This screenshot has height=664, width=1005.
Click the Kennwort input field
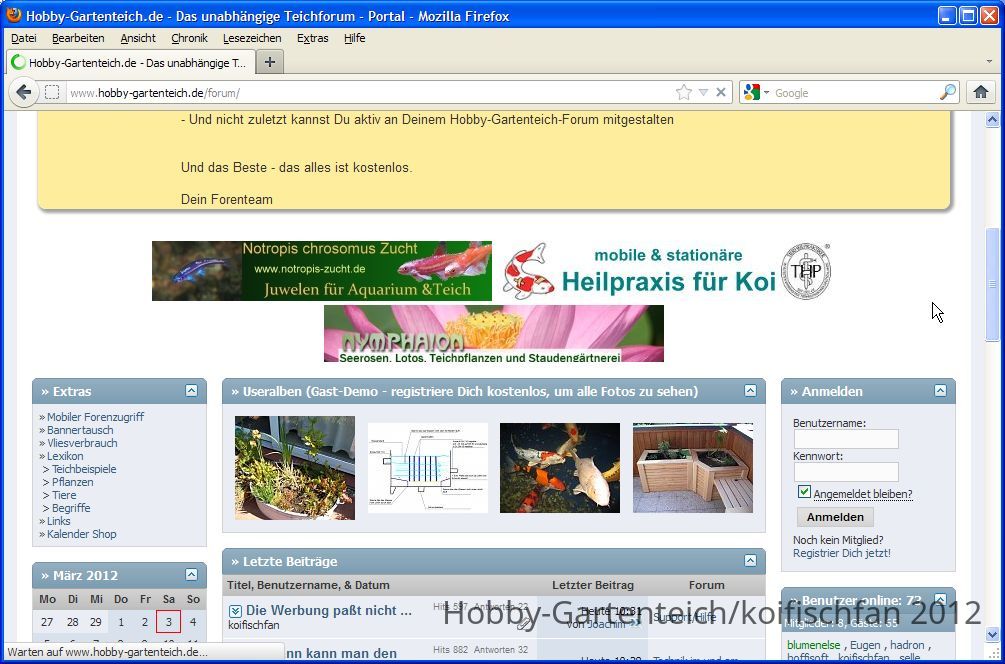pyautogui.click(x=846, y=472)
